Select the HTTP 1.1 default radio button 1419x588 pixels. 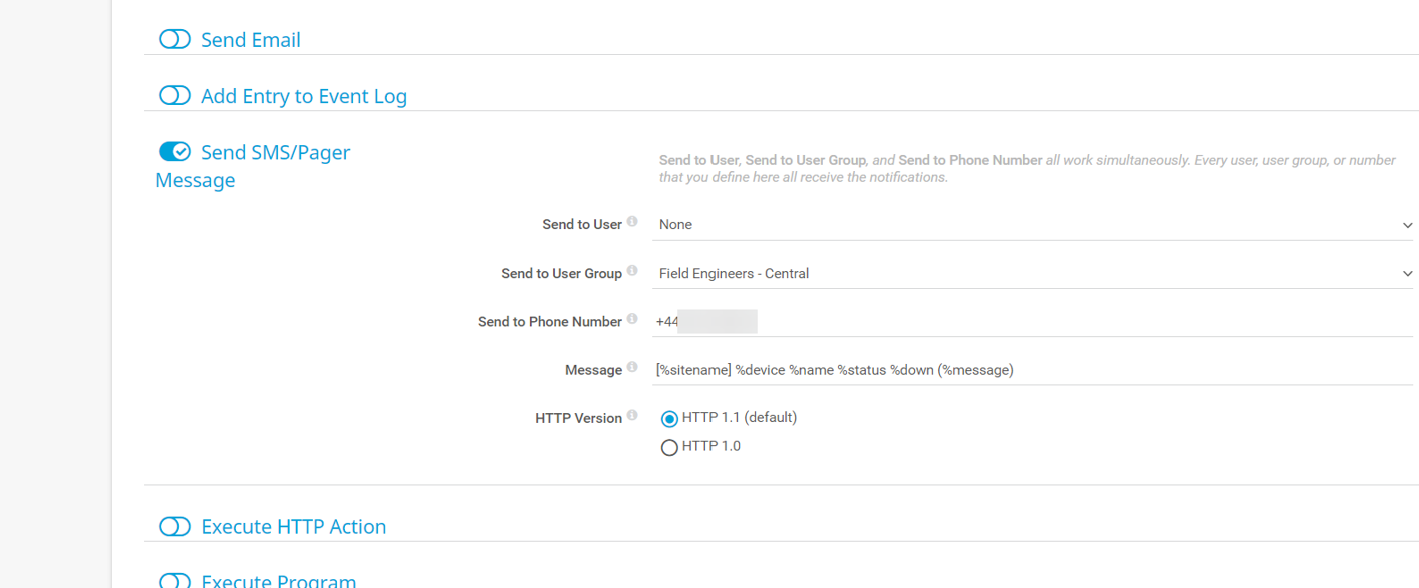[670, 419]
